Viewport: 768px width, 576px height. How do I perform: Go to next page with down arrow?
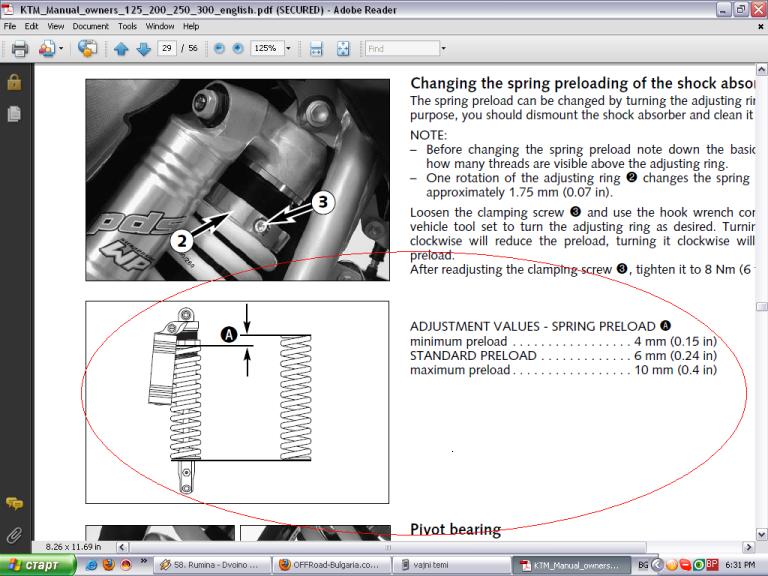[144, 49]
